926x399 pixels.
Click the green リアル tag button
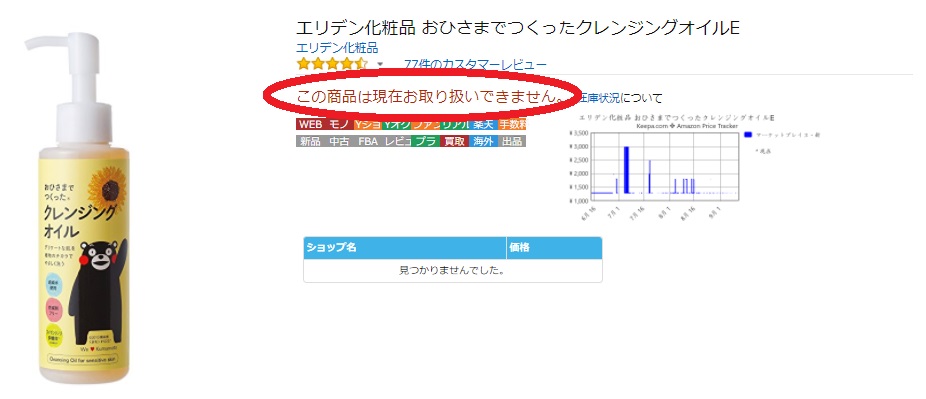click(x=454, y=125)
